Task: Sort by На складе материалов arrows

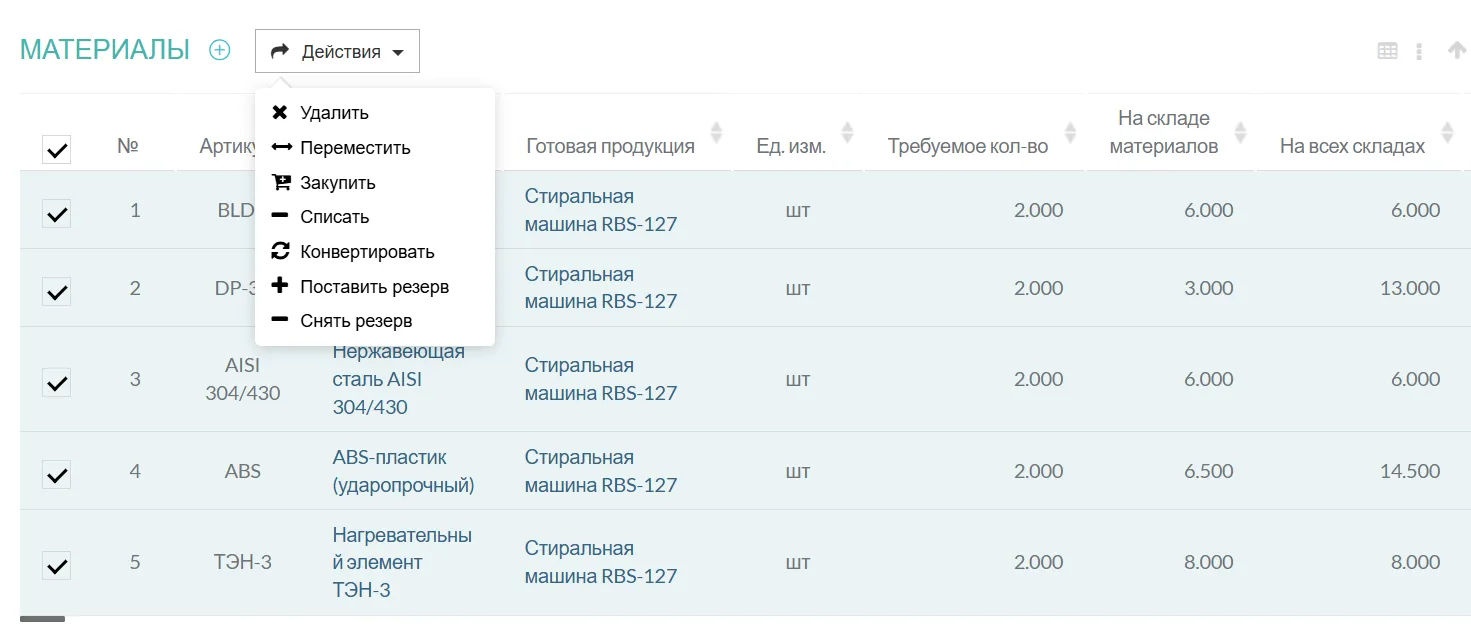Action: point(1240,132)
